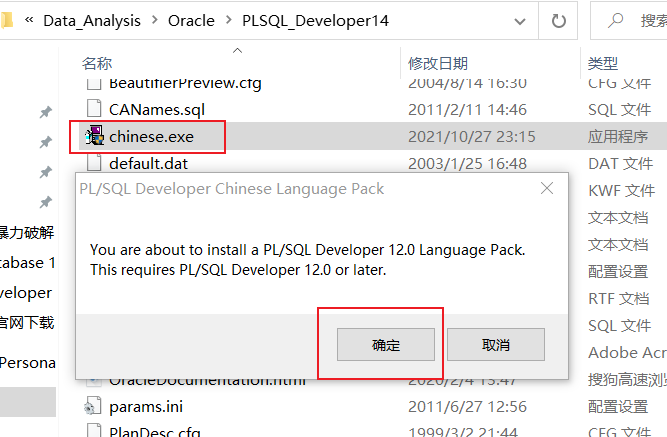667x437 pixels.
Task: Click the DAT 文件 type cell
Action: (620, 163)
